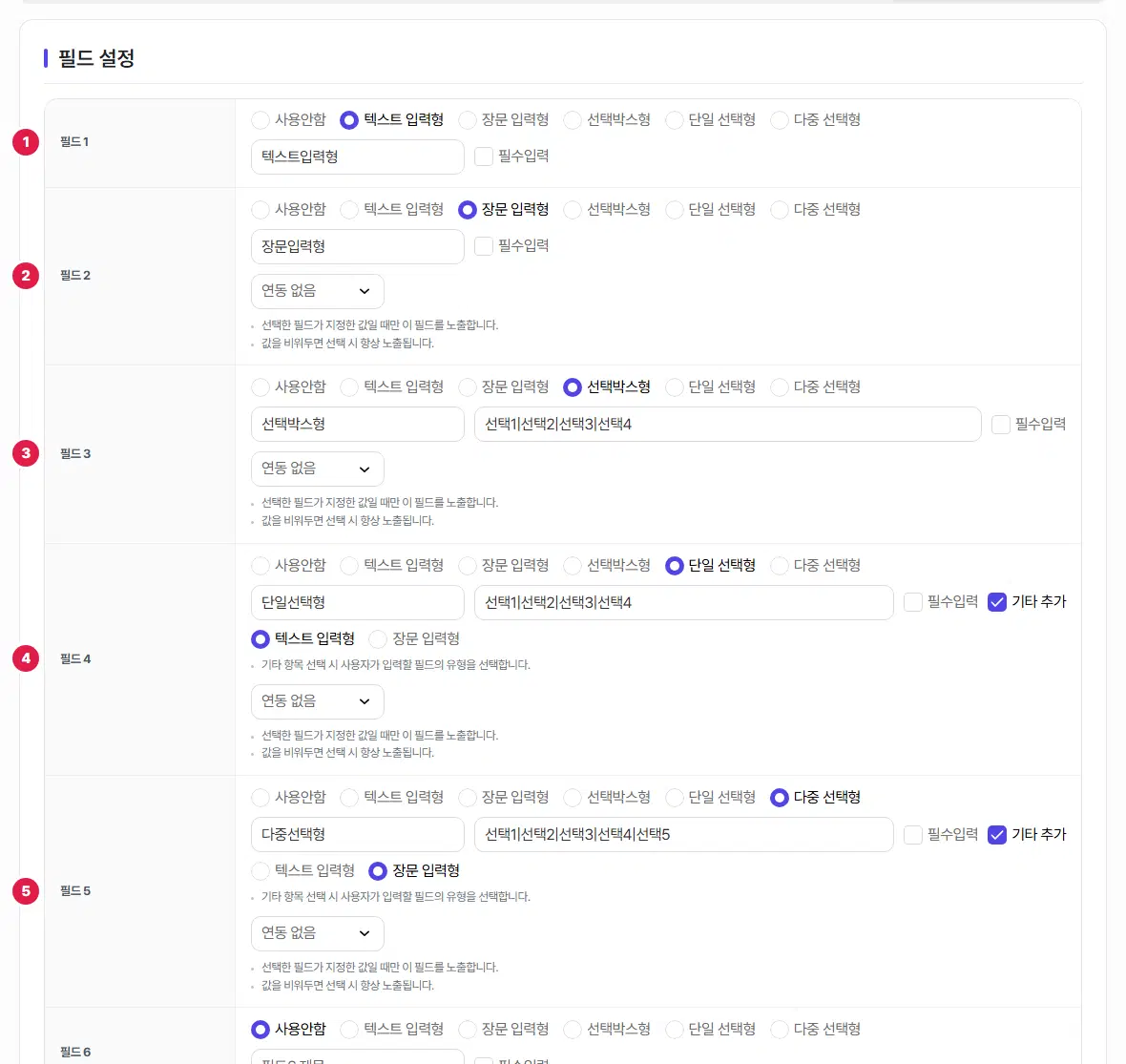Switch 필드3 to 텍스트 입력형
The width and height of the screenshot is (1126, 1064).
tap(349, 387)
